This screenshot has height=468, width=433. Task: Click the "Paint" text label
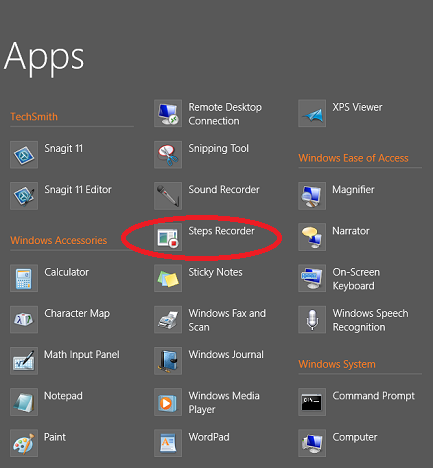tap(55, 437)
